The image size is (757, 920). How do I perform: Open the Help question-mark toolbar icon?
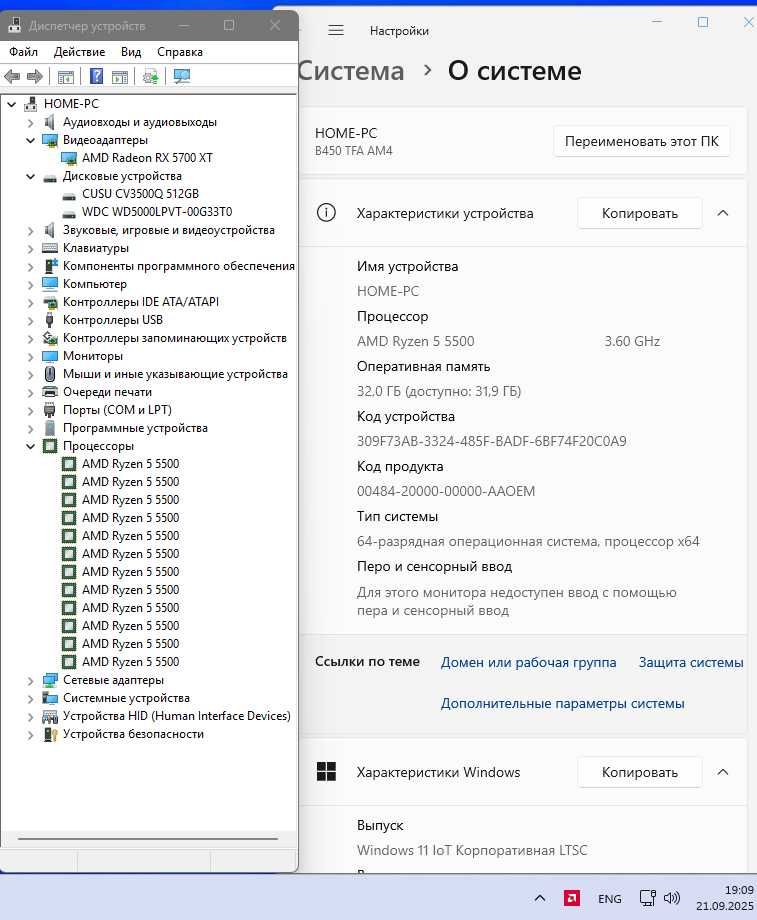click(x=96, y=76)
